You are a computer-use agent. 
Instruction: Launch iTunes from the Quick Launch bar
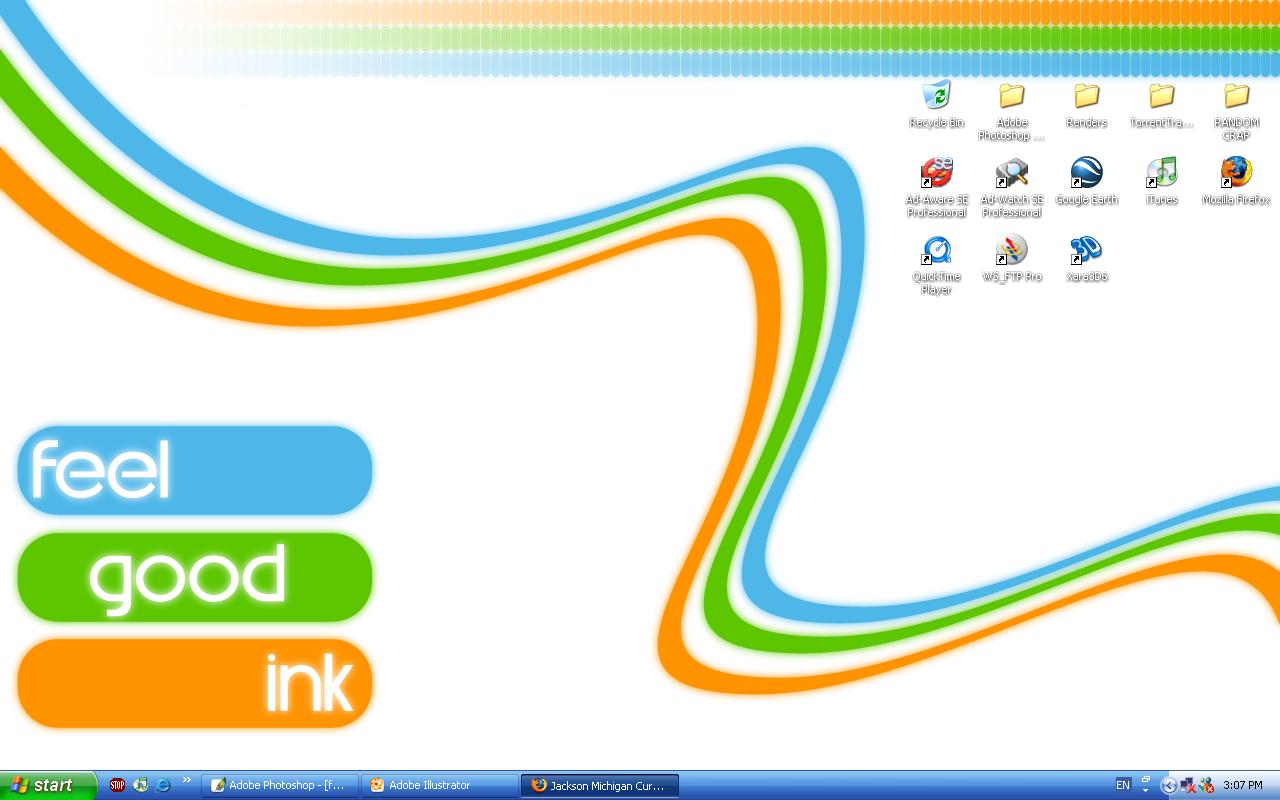tap(140, 785)
